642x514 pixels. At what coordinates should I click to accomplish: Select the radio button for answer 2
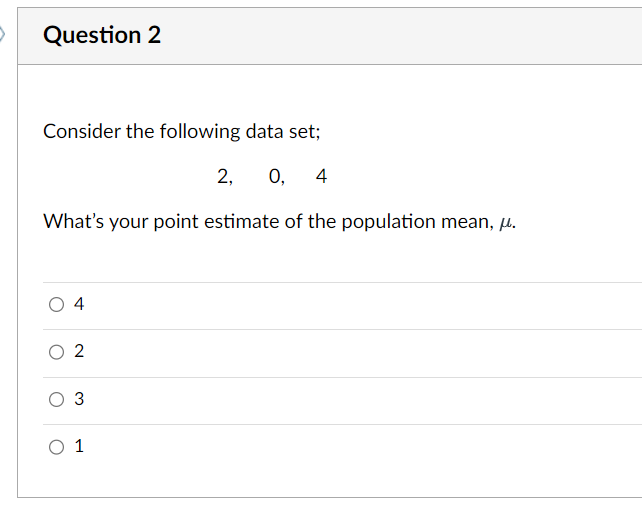57,352
